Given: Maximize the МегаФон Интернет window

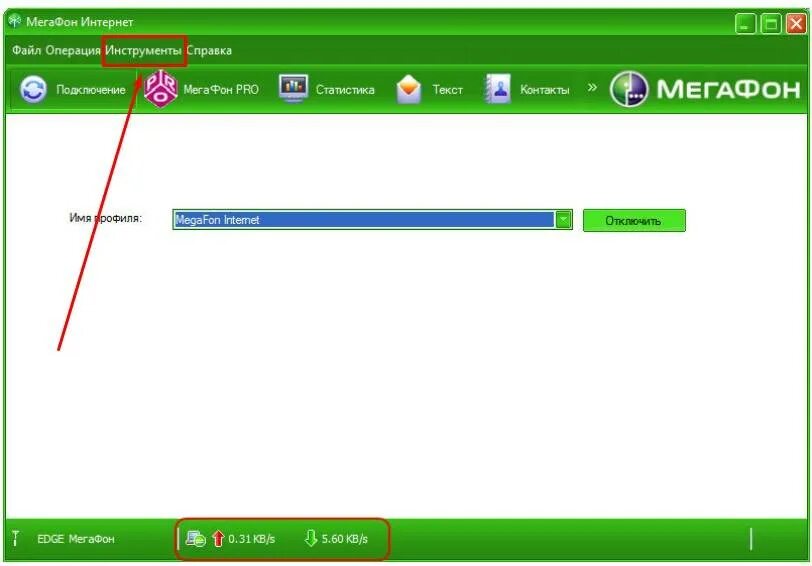Looking at the screenshot, I should click(x=770, y=23).
